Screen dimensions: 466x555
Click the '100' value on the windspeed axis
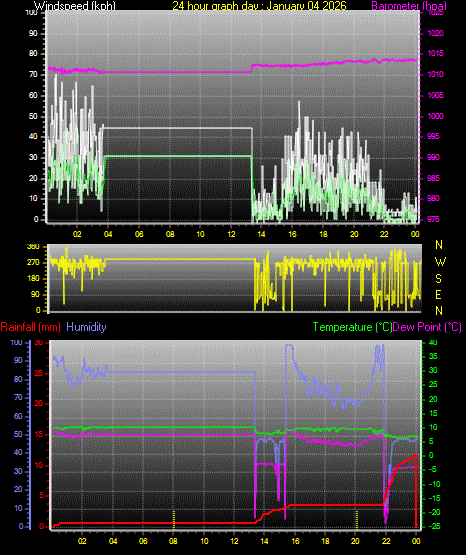pos(31,12)
